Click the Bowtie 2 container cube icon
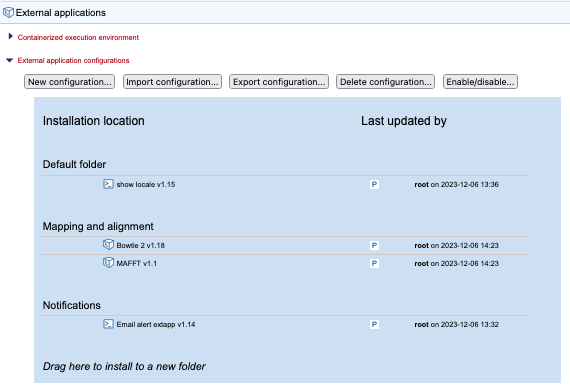The height and width of the screenshot is (387, 570). (x=108, y=245)
